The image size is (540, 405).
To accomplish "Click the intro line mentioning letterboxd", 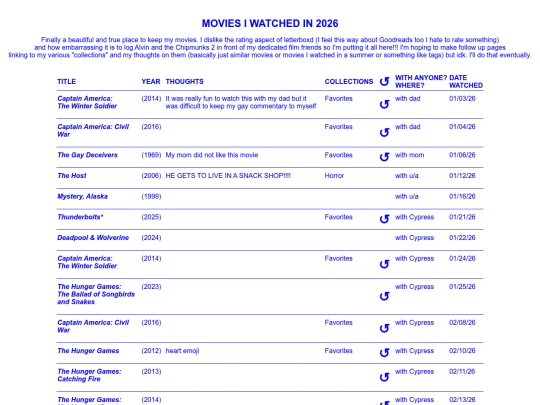I will [270, 40].
